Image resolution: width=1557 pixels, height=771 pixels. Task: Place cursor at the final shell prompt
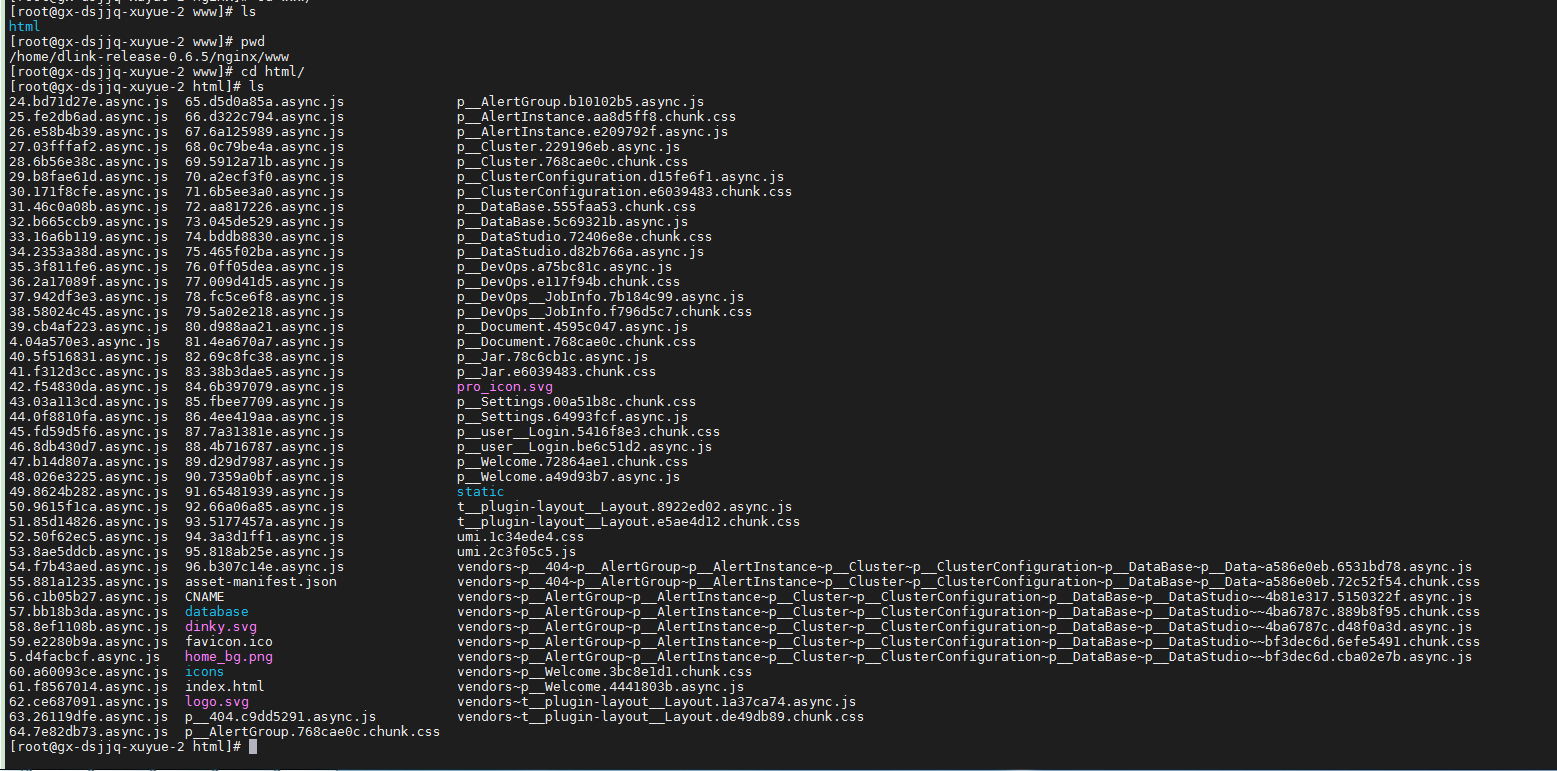[x=253, y=747]
